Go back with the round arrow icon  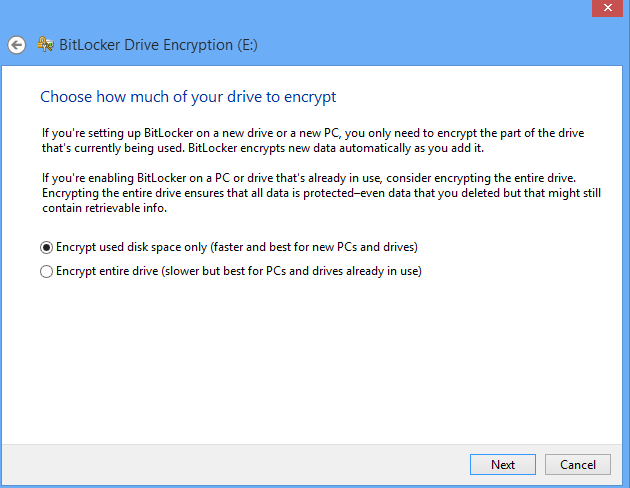16,45
